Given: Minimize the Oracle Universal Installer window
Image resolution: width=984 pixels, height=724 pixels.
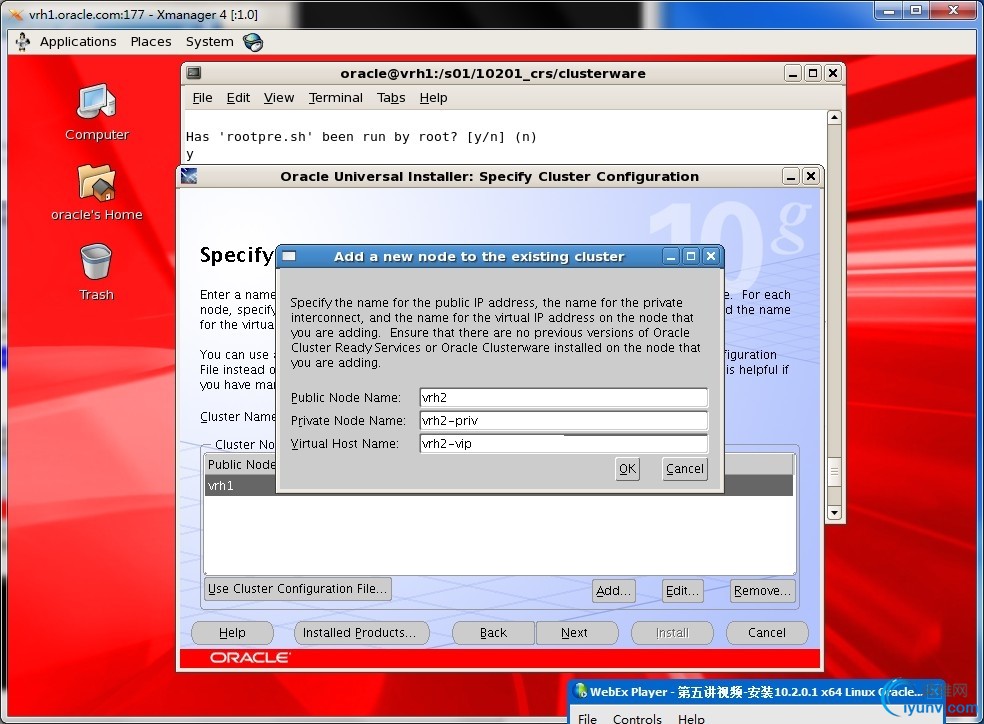Looking at the screenshot, I should click(791, 176).
